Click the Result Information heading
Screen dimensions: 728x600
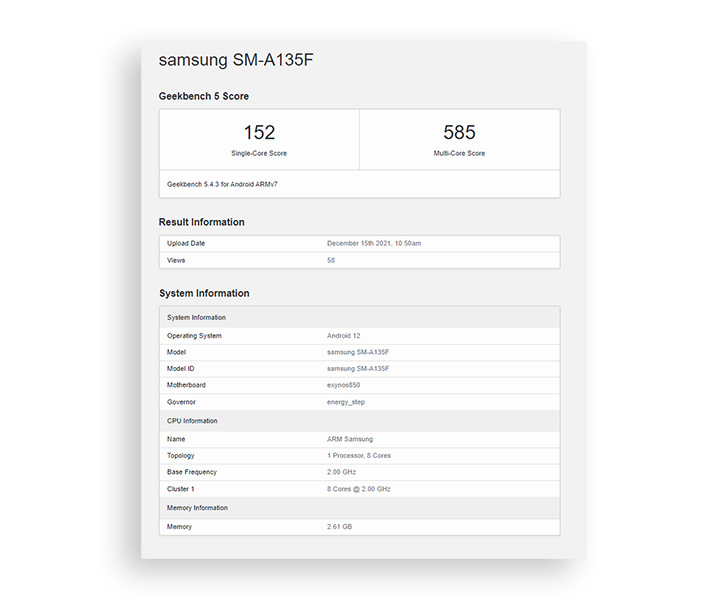pos(202,222)
